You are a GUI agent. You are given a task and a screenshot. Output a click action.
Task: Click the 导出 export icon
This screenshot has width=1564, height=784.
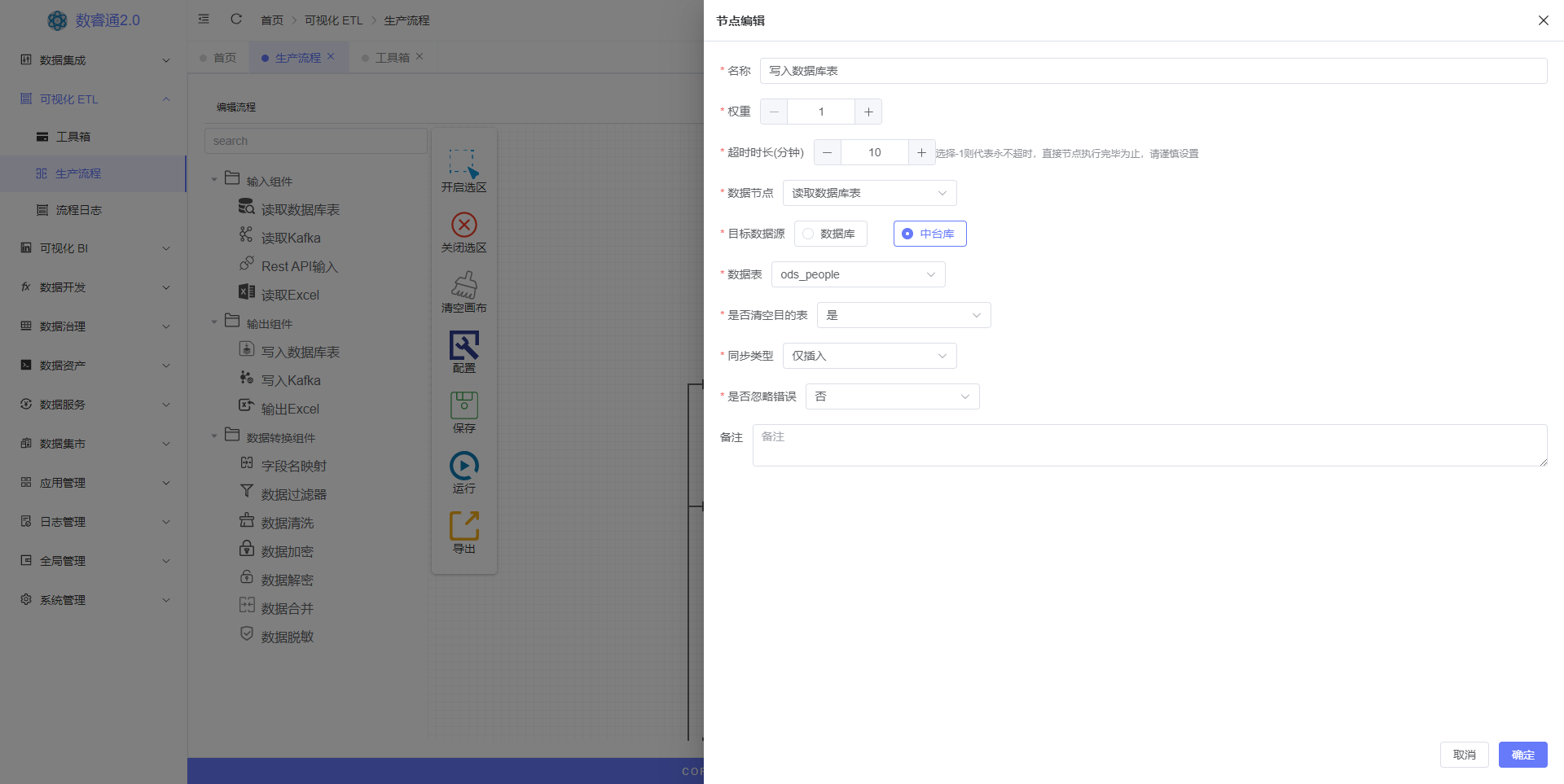[x=463, y=526]
